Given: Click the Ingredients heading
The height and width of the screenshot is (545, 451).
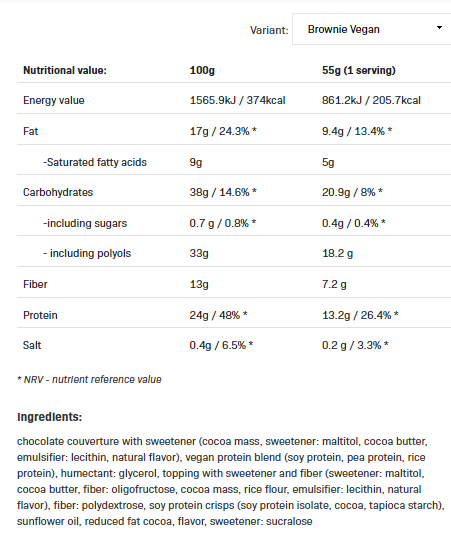Looking at the screenshot, I should click(x=50, y=417).
